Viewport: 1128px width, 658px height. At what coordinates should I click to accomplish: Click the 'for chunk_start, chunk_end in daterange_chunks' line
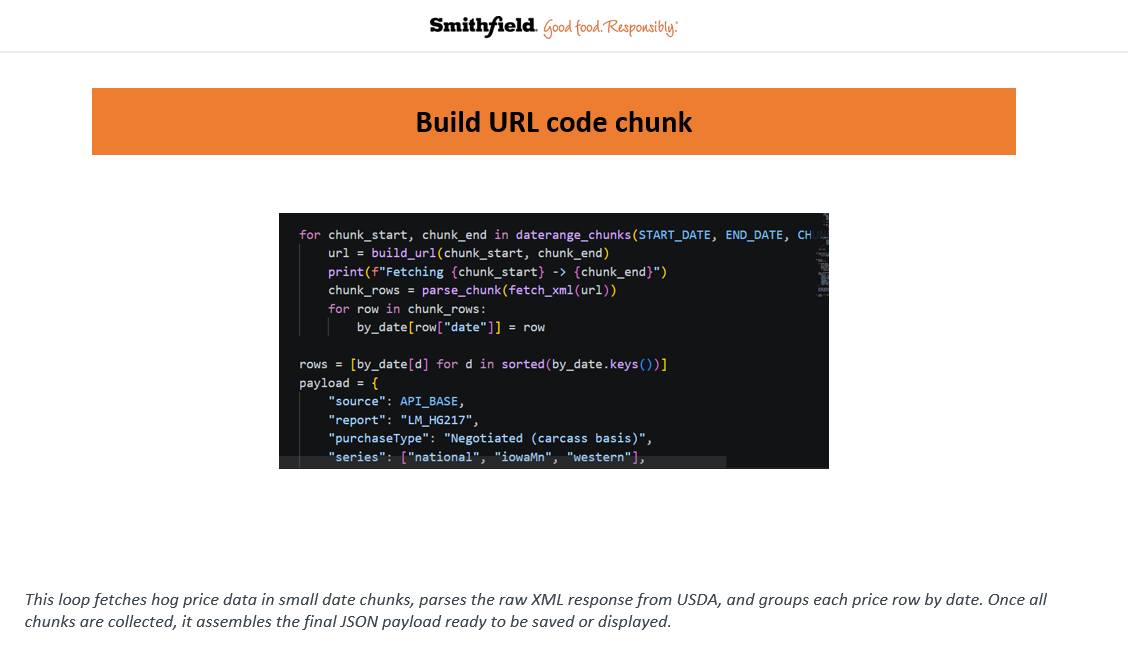[x=555, y=235]
